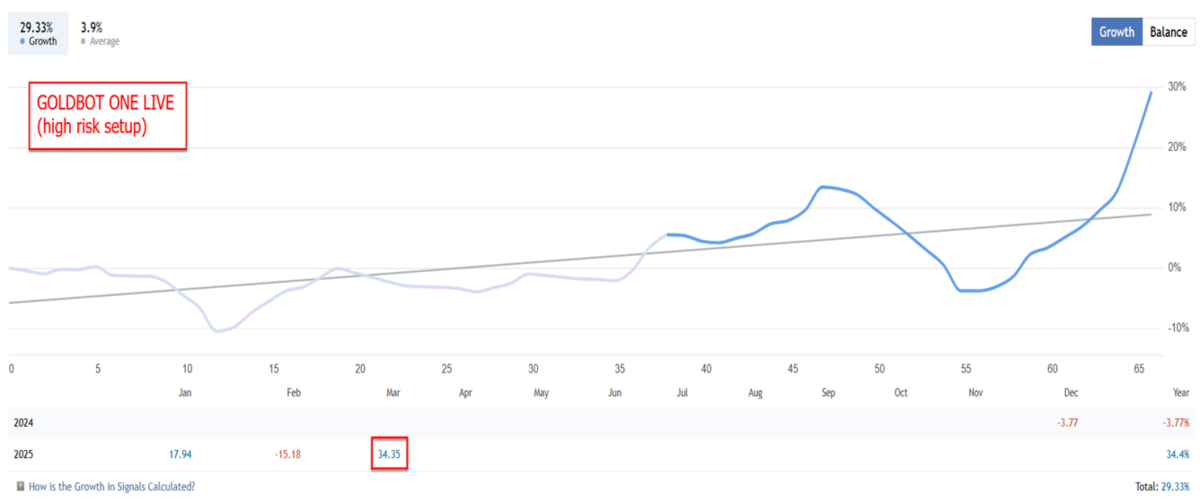Click the GOLDBOT ONE LIVE annotation box
The width and height of the screenshot is (1200, 503).
click(108, 116)
